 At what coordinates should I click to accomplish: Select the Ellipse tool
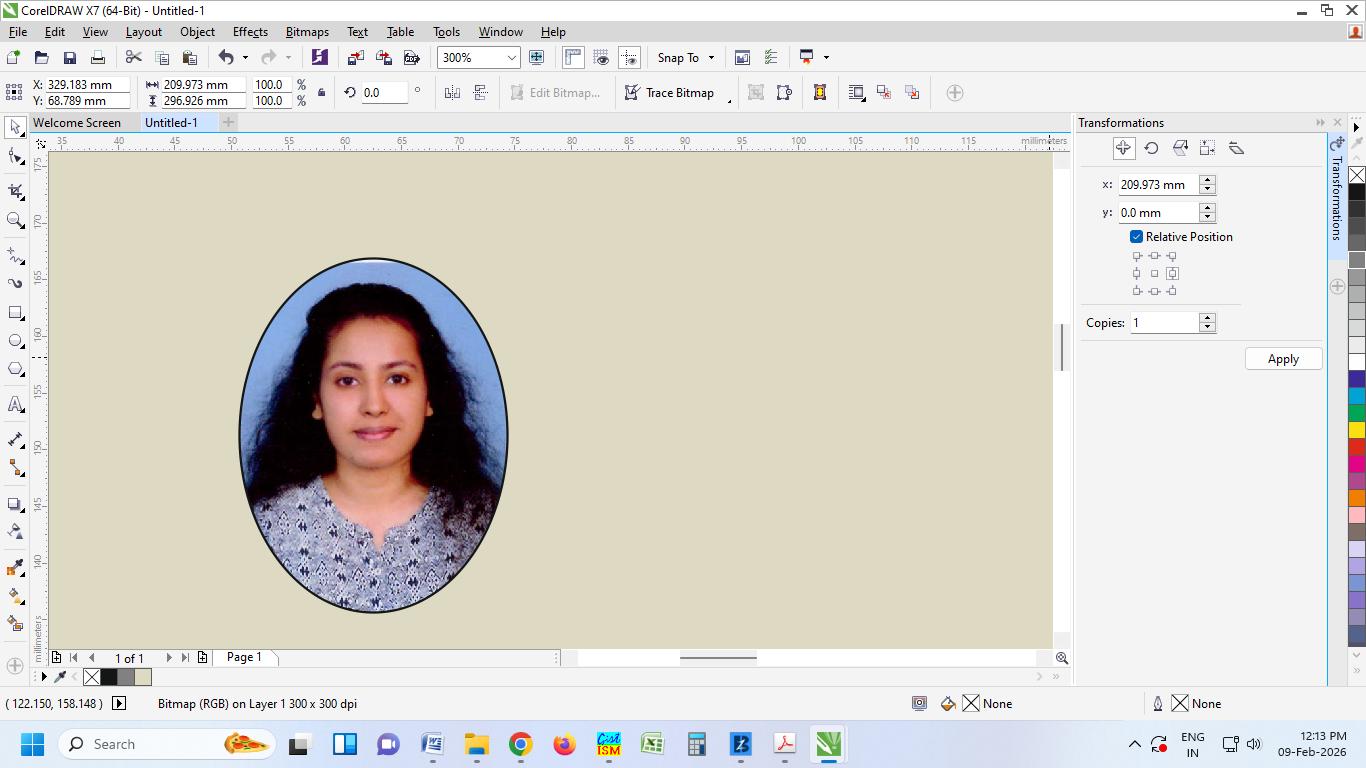click(15, 341)
